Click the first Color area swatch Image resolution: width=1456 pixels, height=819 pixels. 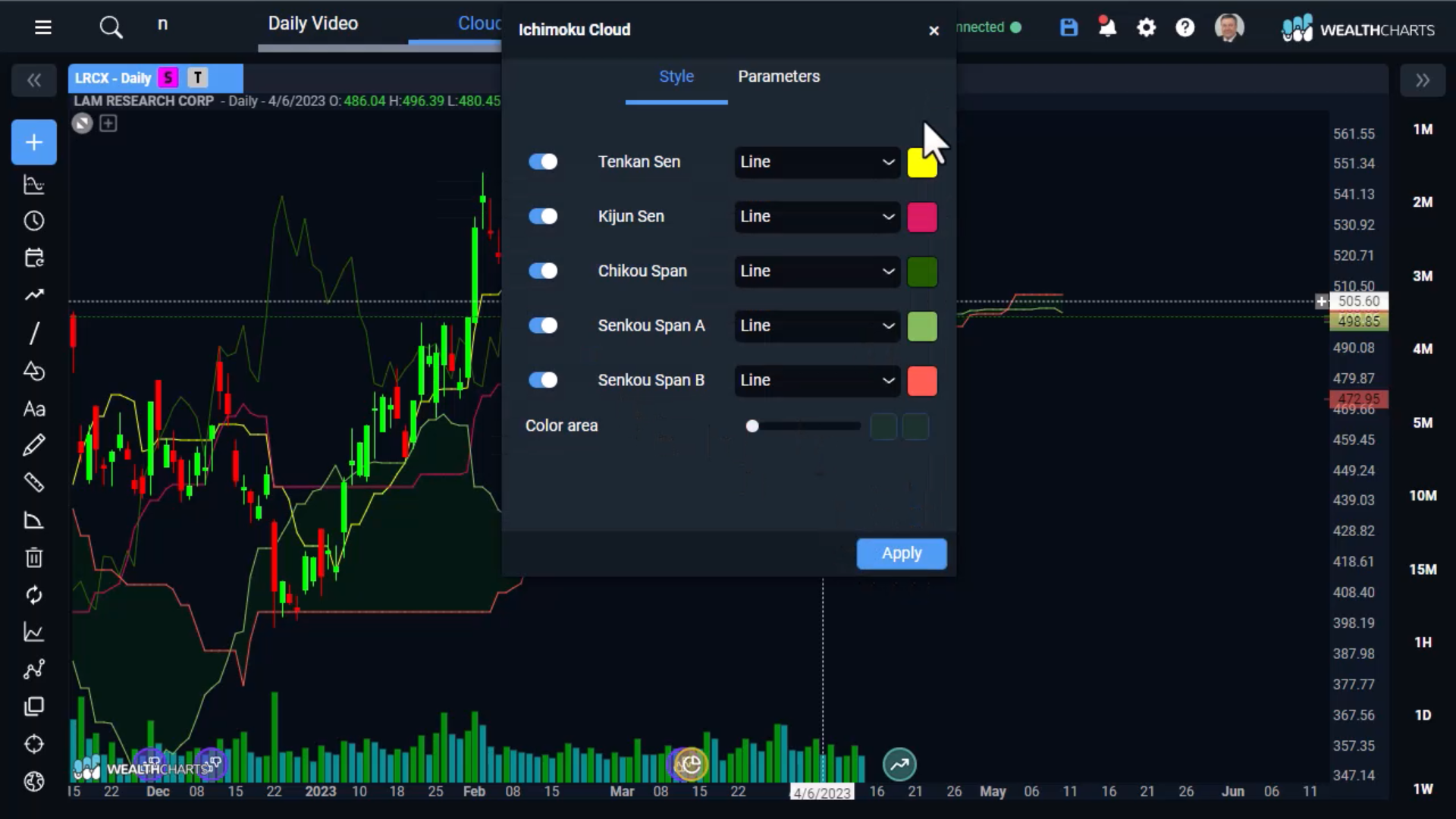pos(883,426)
